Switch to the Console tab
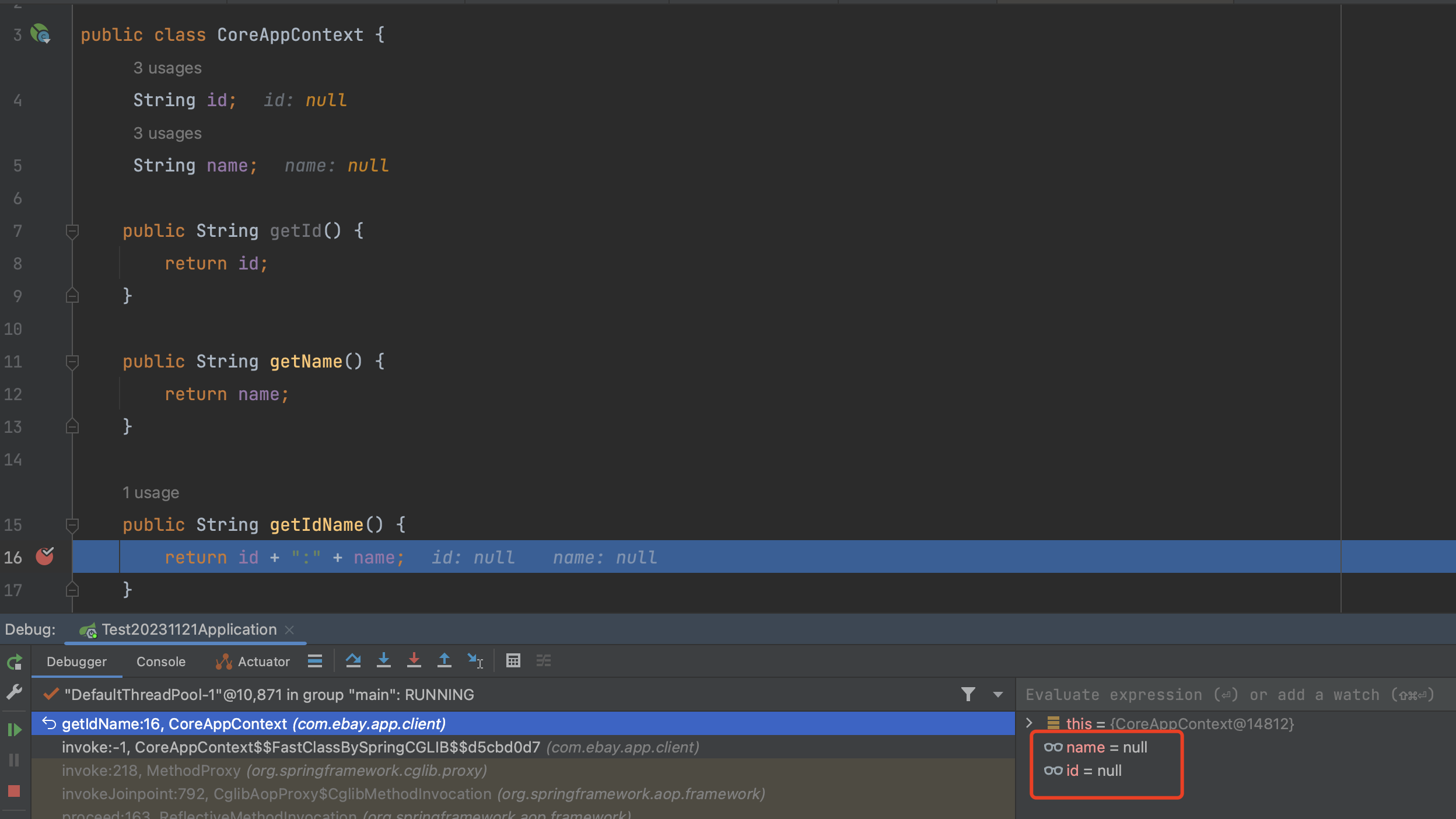1456x819 pixels. (161, 661)
